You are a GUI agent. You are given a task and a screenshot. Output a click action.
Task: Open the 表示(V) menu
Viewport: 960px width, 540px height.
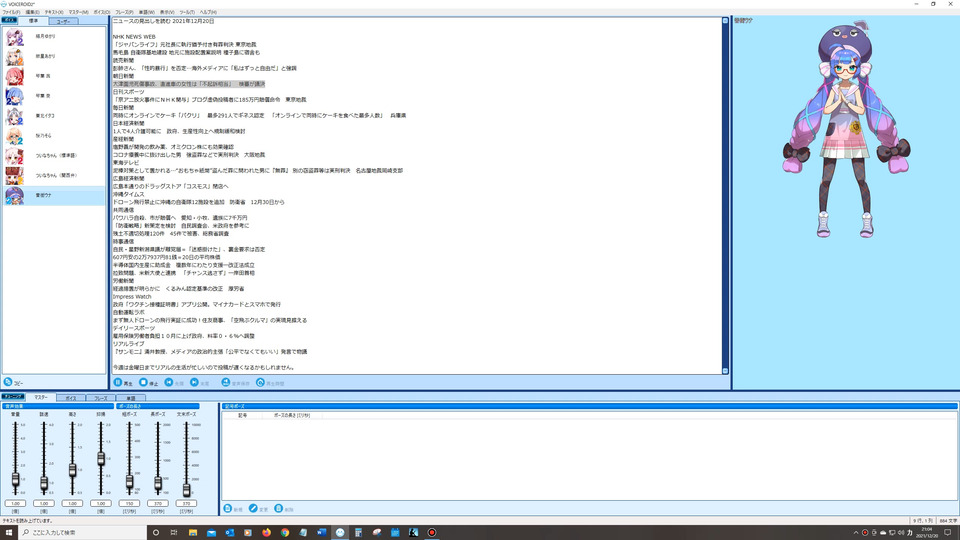coord(167,12)
